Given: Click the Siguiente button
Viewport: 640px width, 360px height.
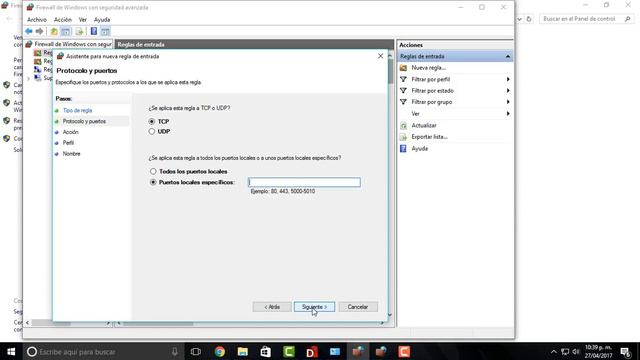Looking at the screenshot, I should 314,307.
